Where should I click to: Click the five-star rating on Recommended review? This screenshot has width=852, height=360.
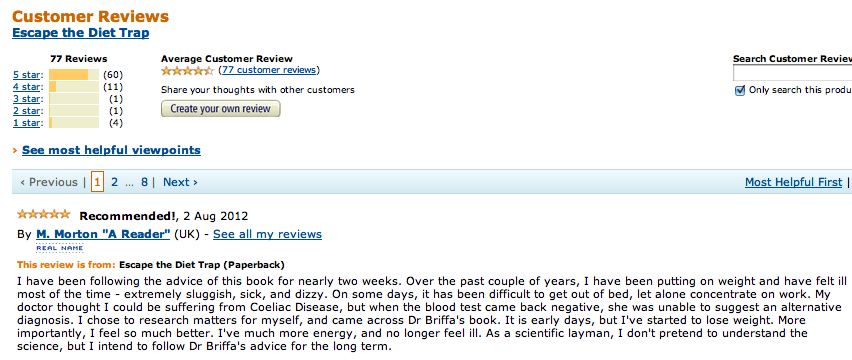coord(43,214)
